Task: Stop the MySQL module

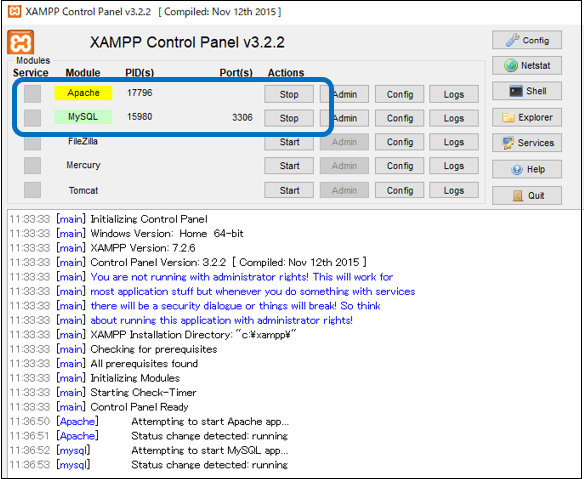Action: tap(289, 118)
